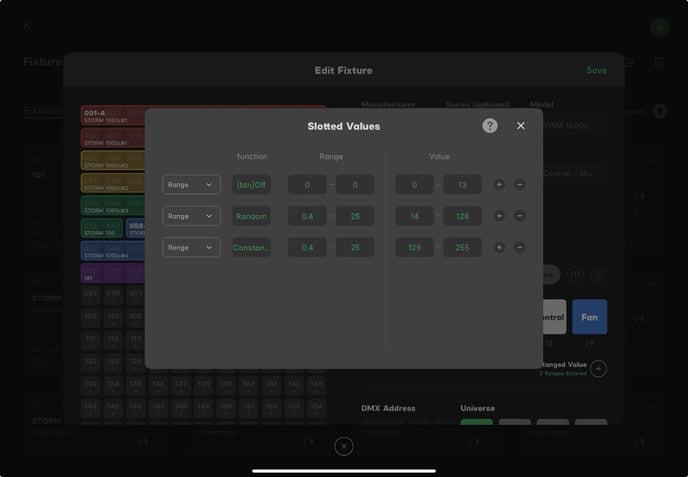Open the Range dropdown for the Constant row

pyautogui.click(x=191, y=247)
